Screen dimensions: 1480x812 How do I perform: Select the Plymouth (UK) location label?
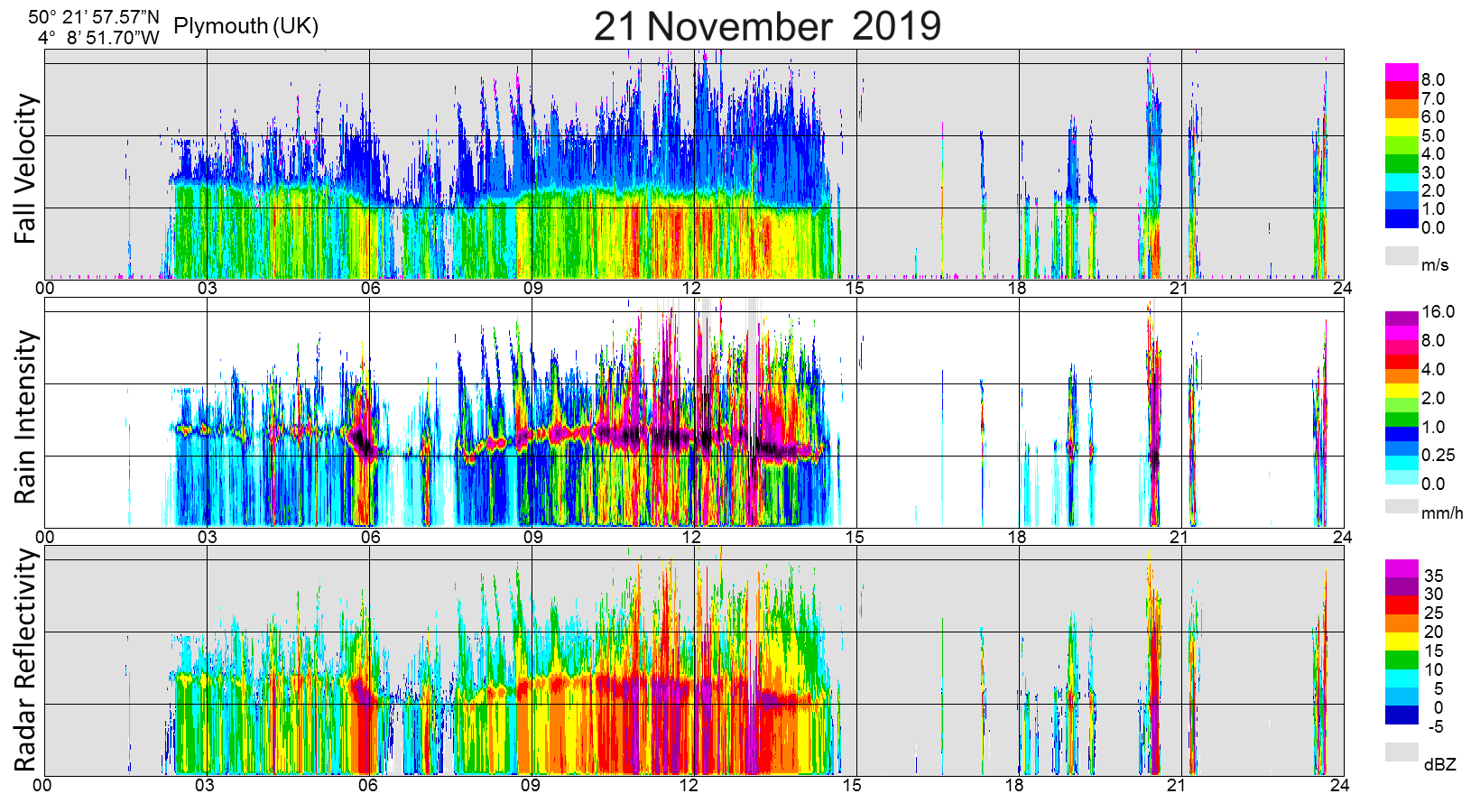pyautogui.click(x=245, y=26)
